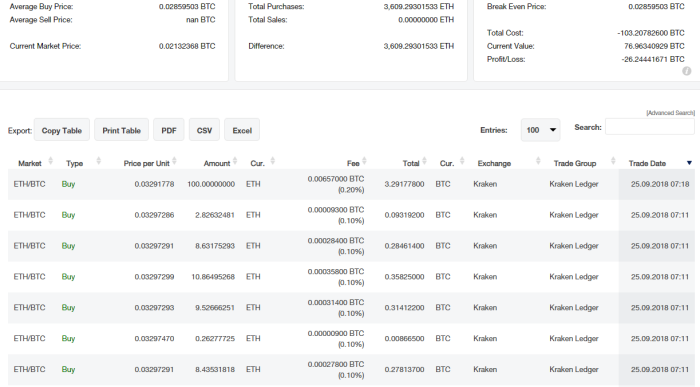This screenshot has height=387, width=700.
Task: Click Current Market Price value 0.02132368 BTC
Action: (187, 46)
